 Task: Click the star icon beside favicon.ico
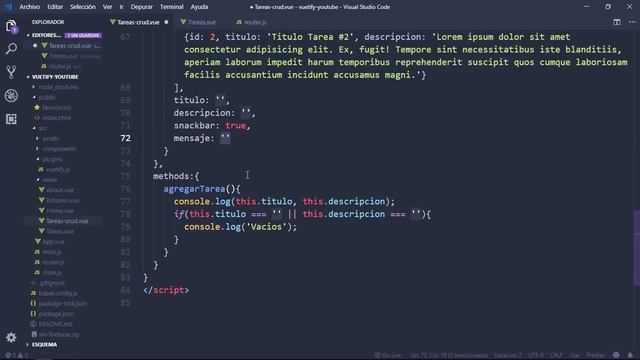click(x=37, y=107)
